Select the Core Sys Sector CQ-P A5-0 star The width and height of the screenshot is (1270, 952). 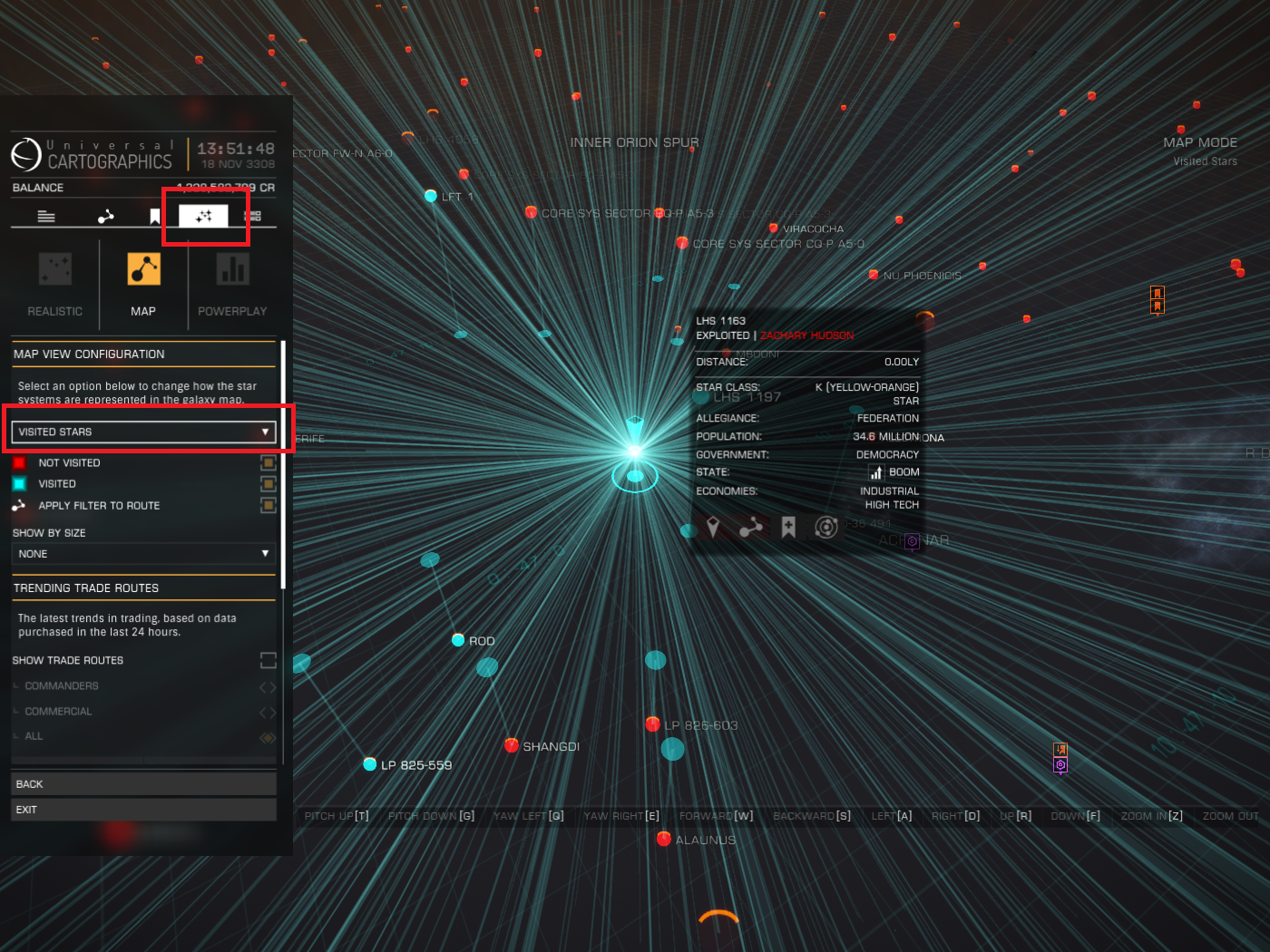pos(682,243)
